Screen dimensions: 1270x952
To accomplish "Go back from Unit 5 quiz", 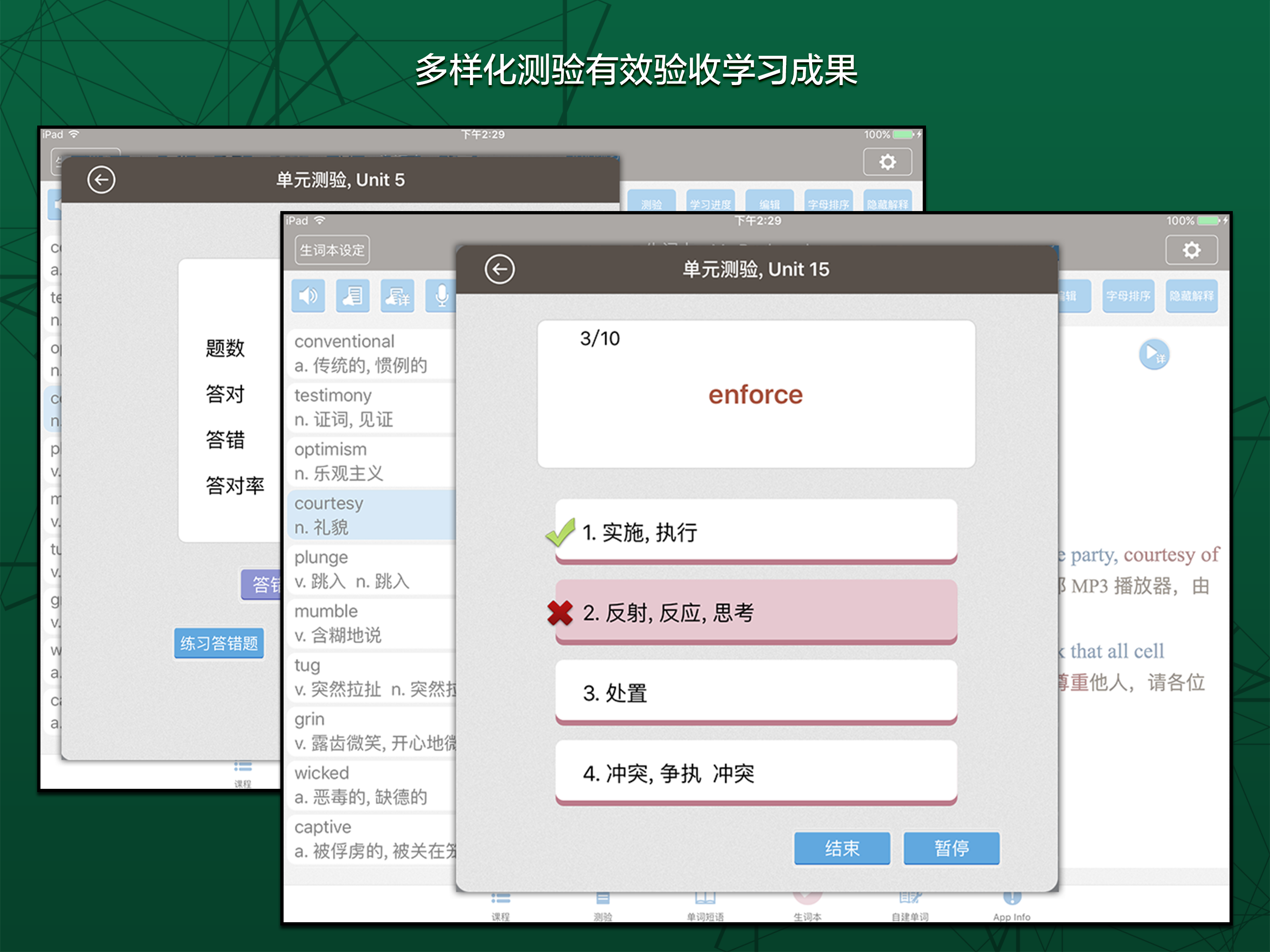I will pyautogui.click(x=101, y=180).
